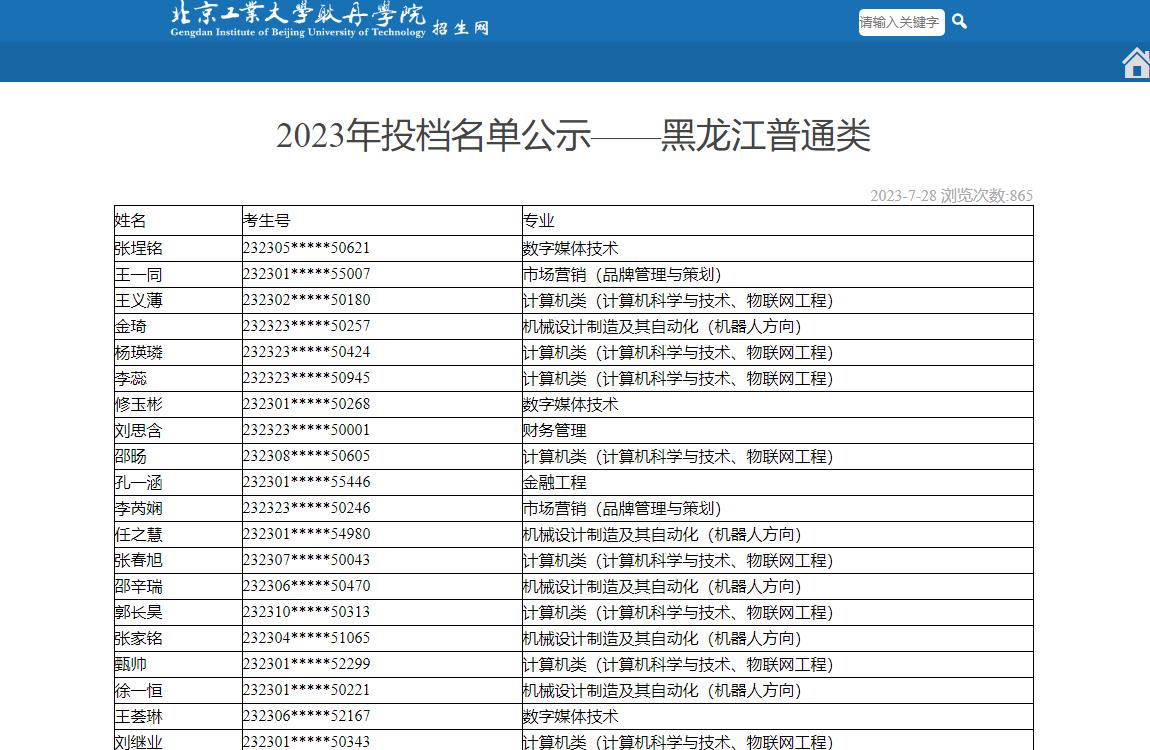Click 数字媒体技术 in 修玉彬 row
The height and width of the screenshot is (750, 1150).
(571, 405)
